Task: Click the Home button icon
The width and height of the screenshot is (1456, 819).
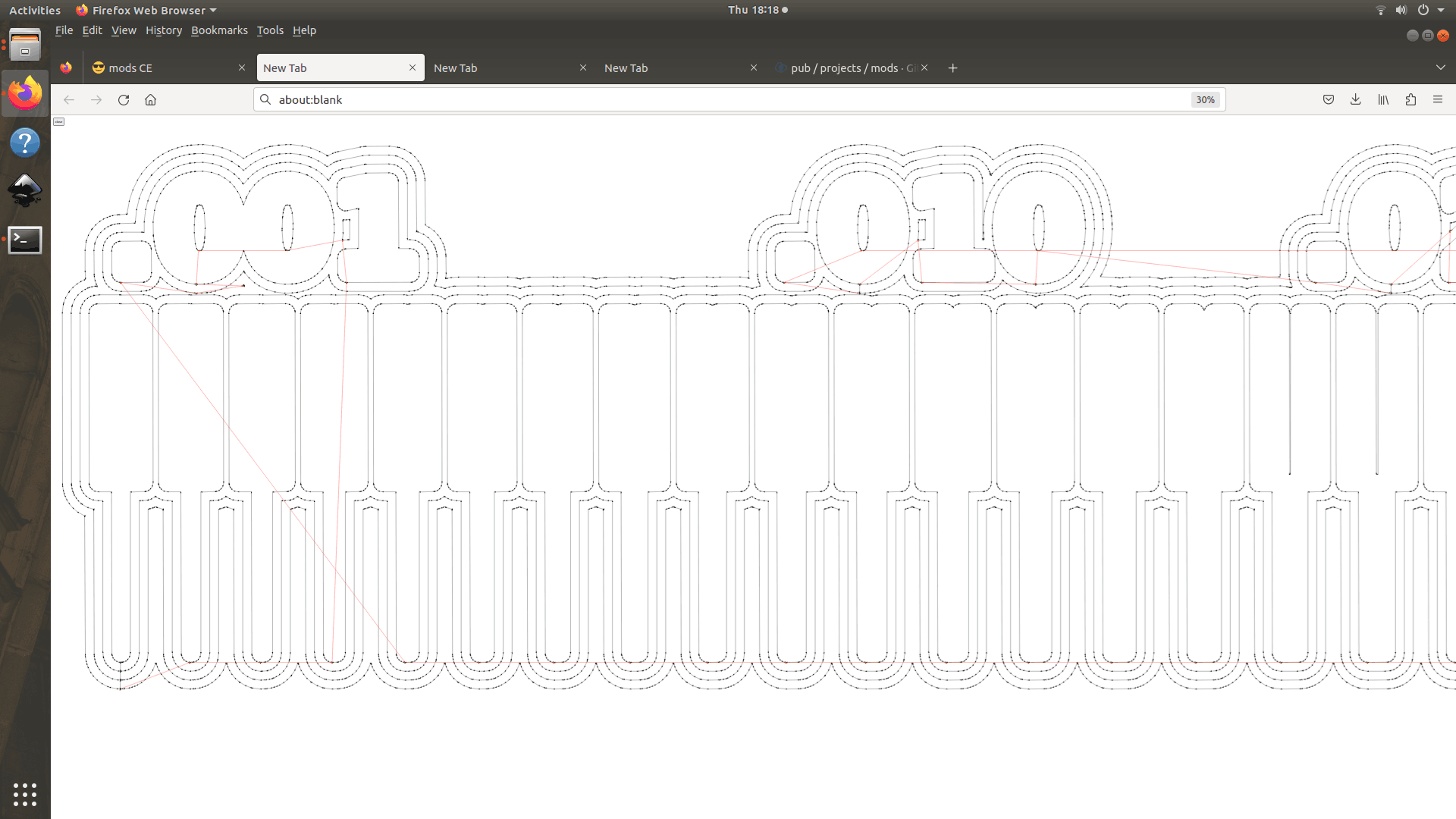Action: pos(150,99)
